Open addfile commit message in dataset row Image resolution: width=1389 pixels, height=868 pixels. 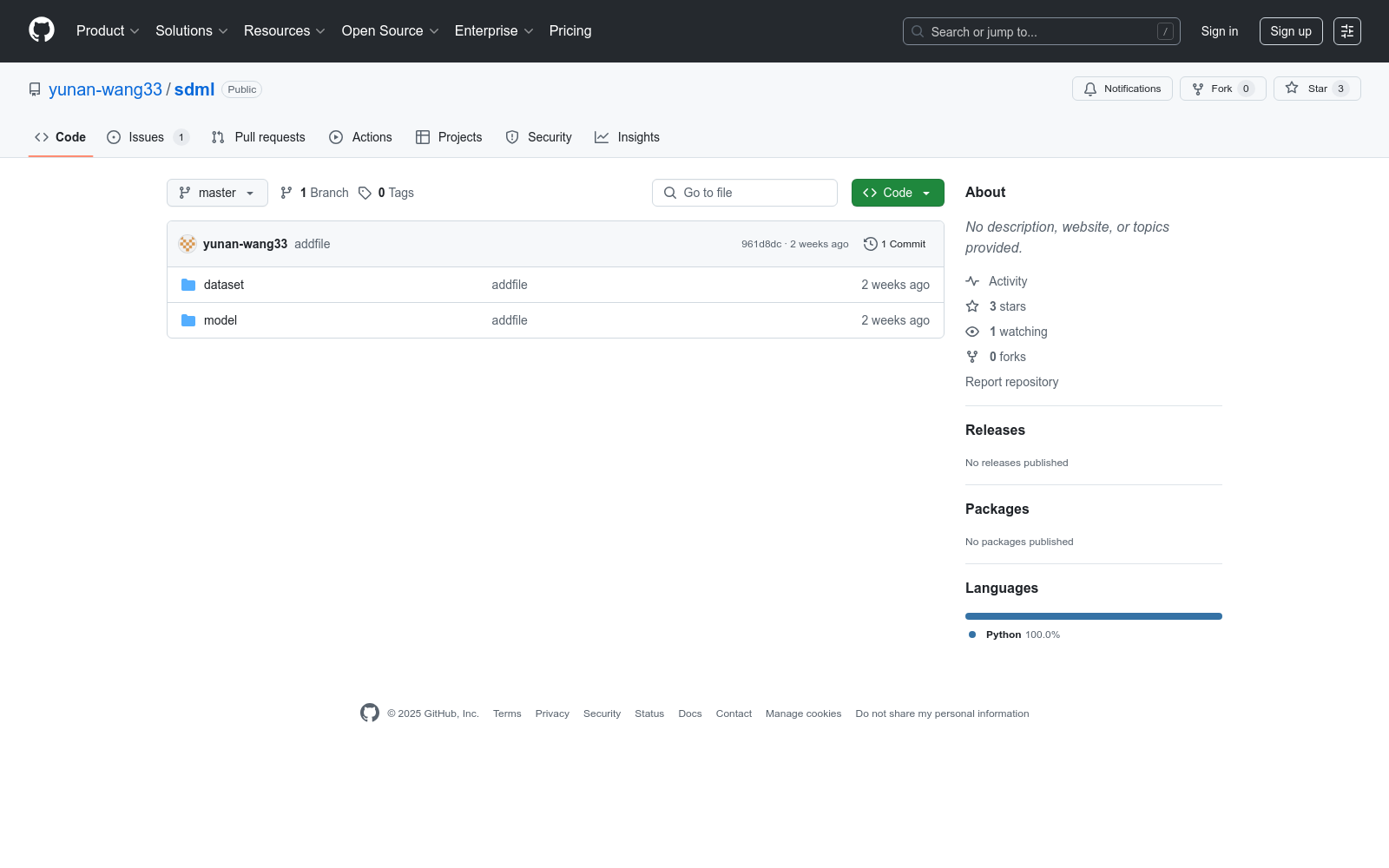(x=510, y=285)
